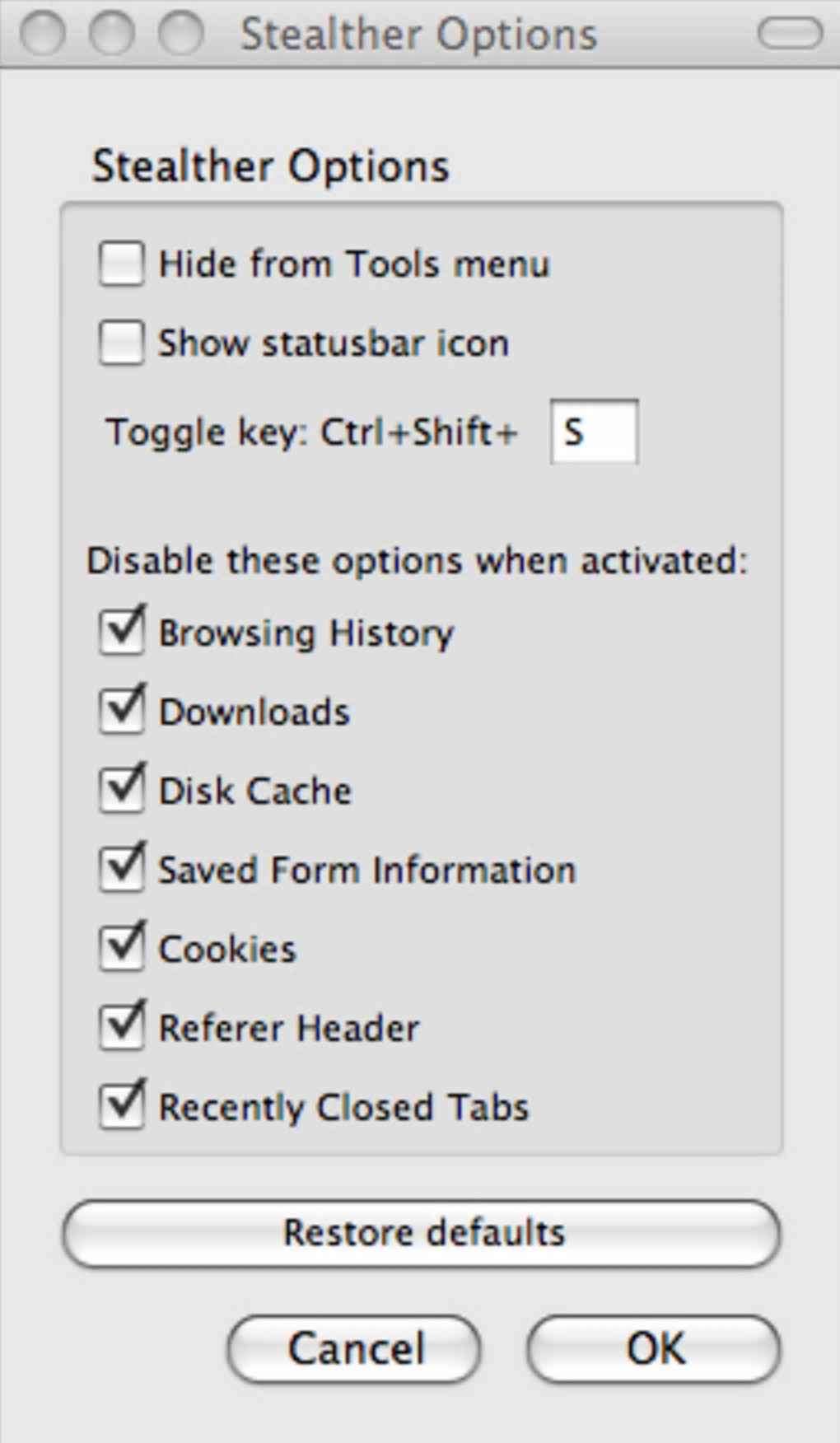Click the Browsing History label text
840x1443 pixels.
(306, 633)
